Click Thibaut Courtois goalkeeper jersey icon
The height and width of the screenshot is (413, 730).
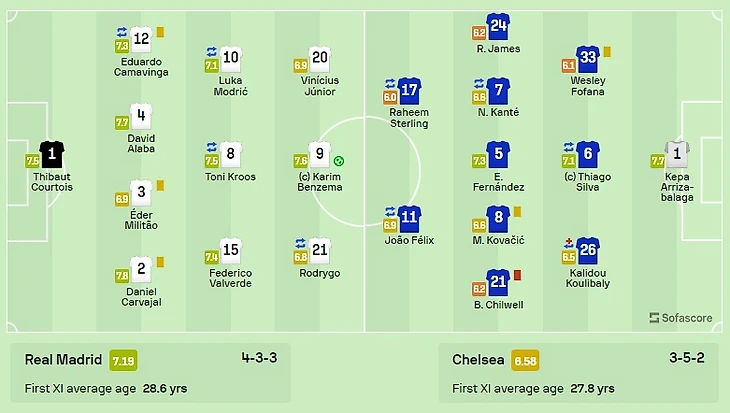pyautogui.click(x=52, y=153)
